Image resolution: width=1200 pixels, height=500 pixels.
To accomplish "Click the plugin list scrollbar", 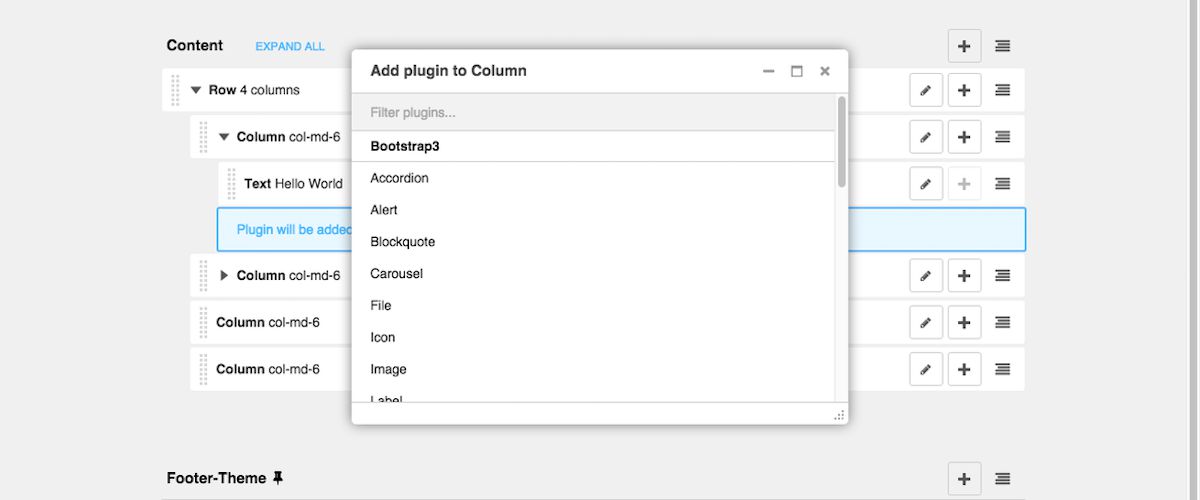I will pyautogui.click(x=842, y=142).
